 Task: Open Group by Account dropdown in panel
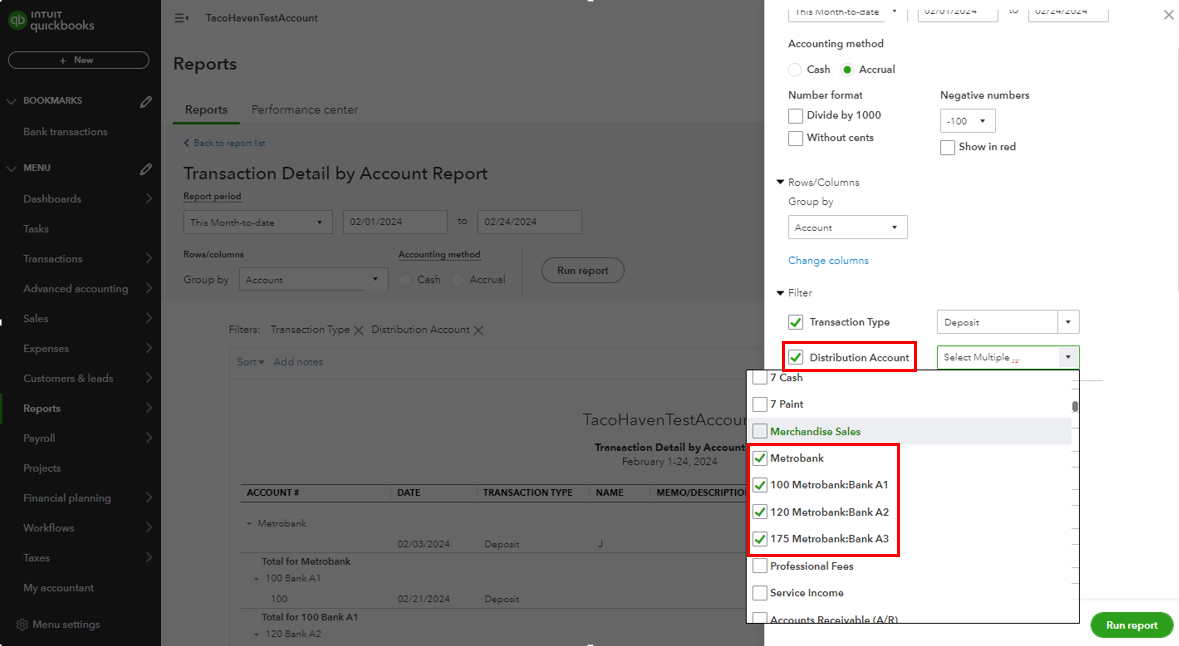point(847,227)
